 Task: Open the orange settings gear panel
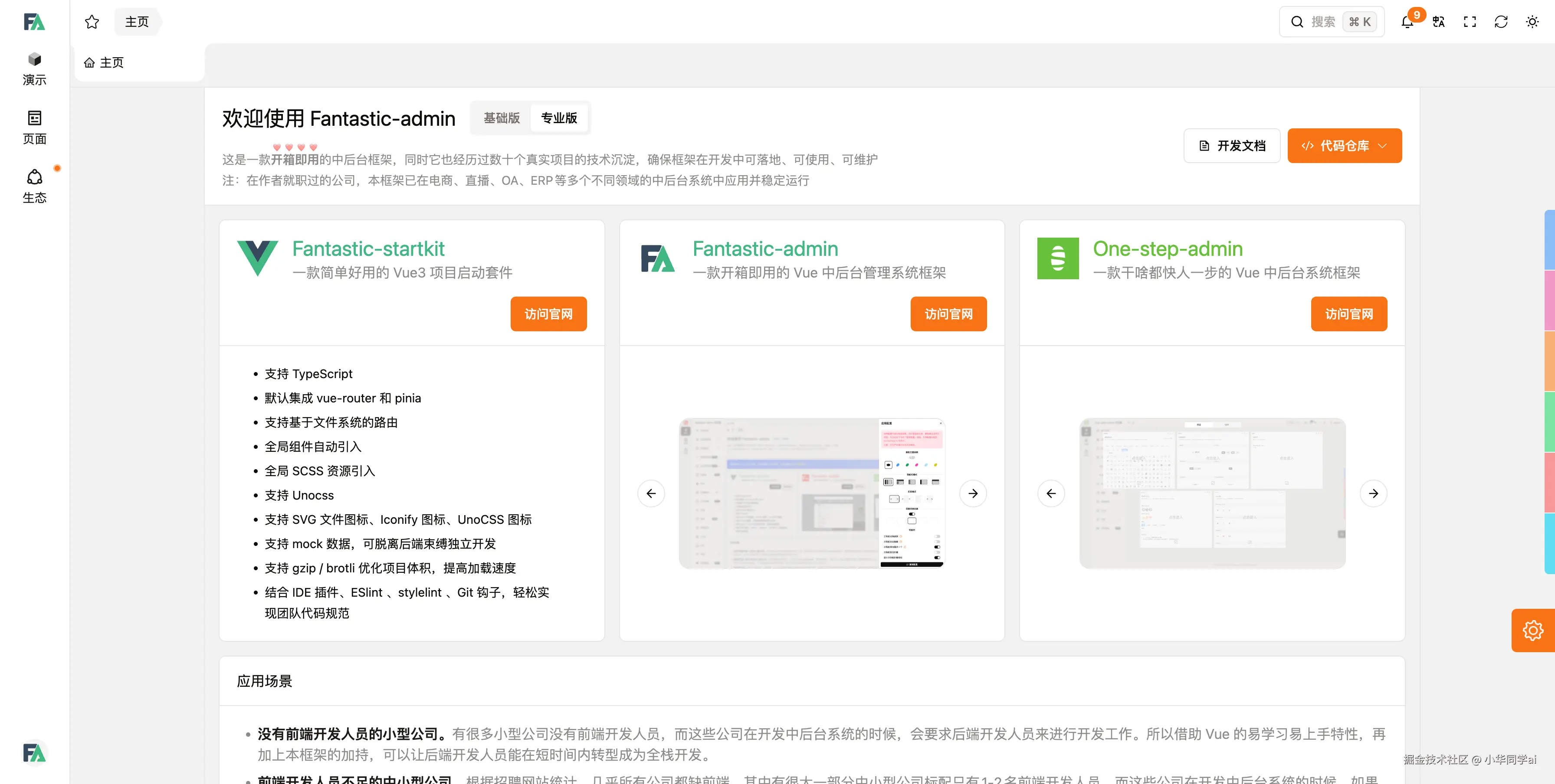1533,630
